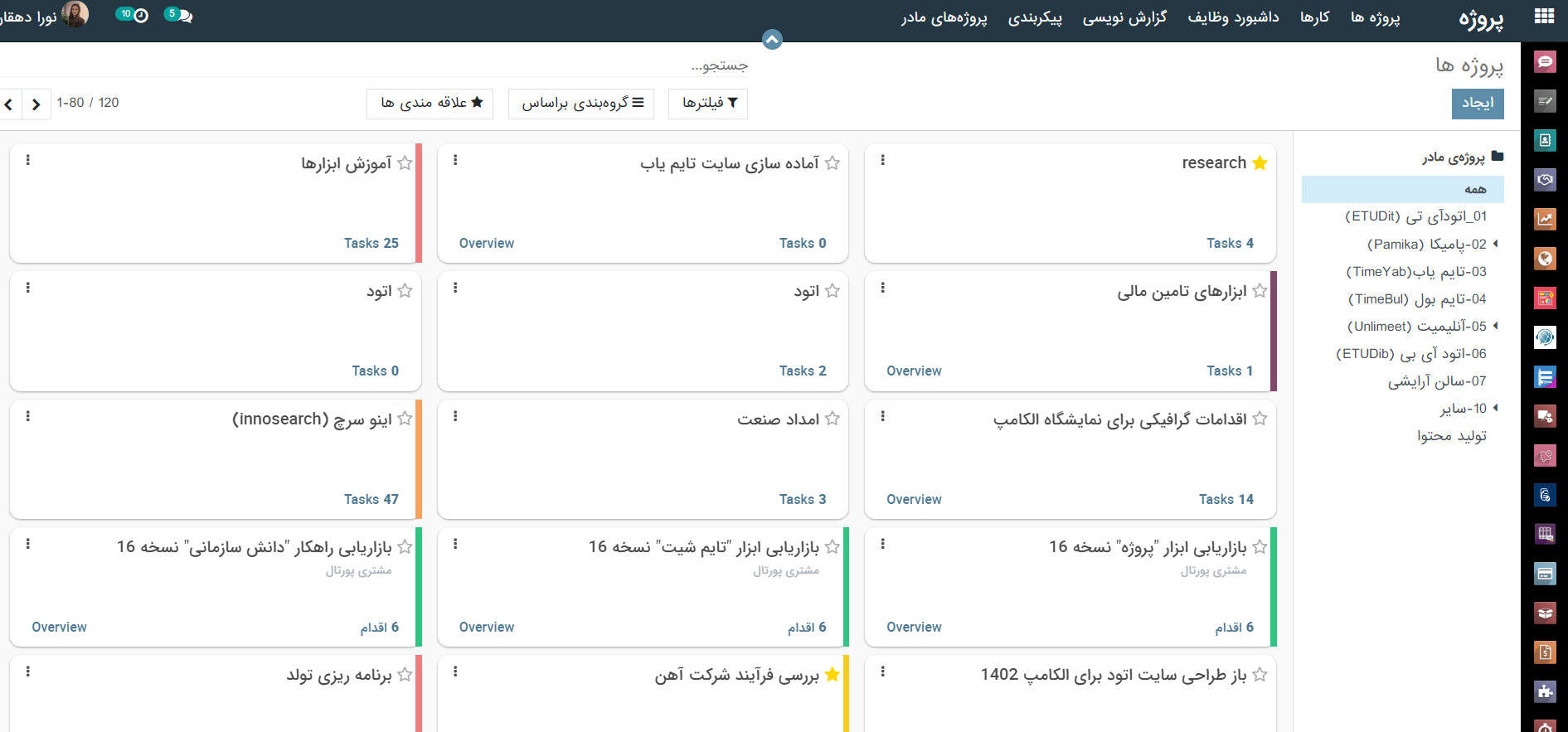Viewport: 1568px width, 732px height.
Task: Open kebab menu on research card
Action: coord(882,160)
